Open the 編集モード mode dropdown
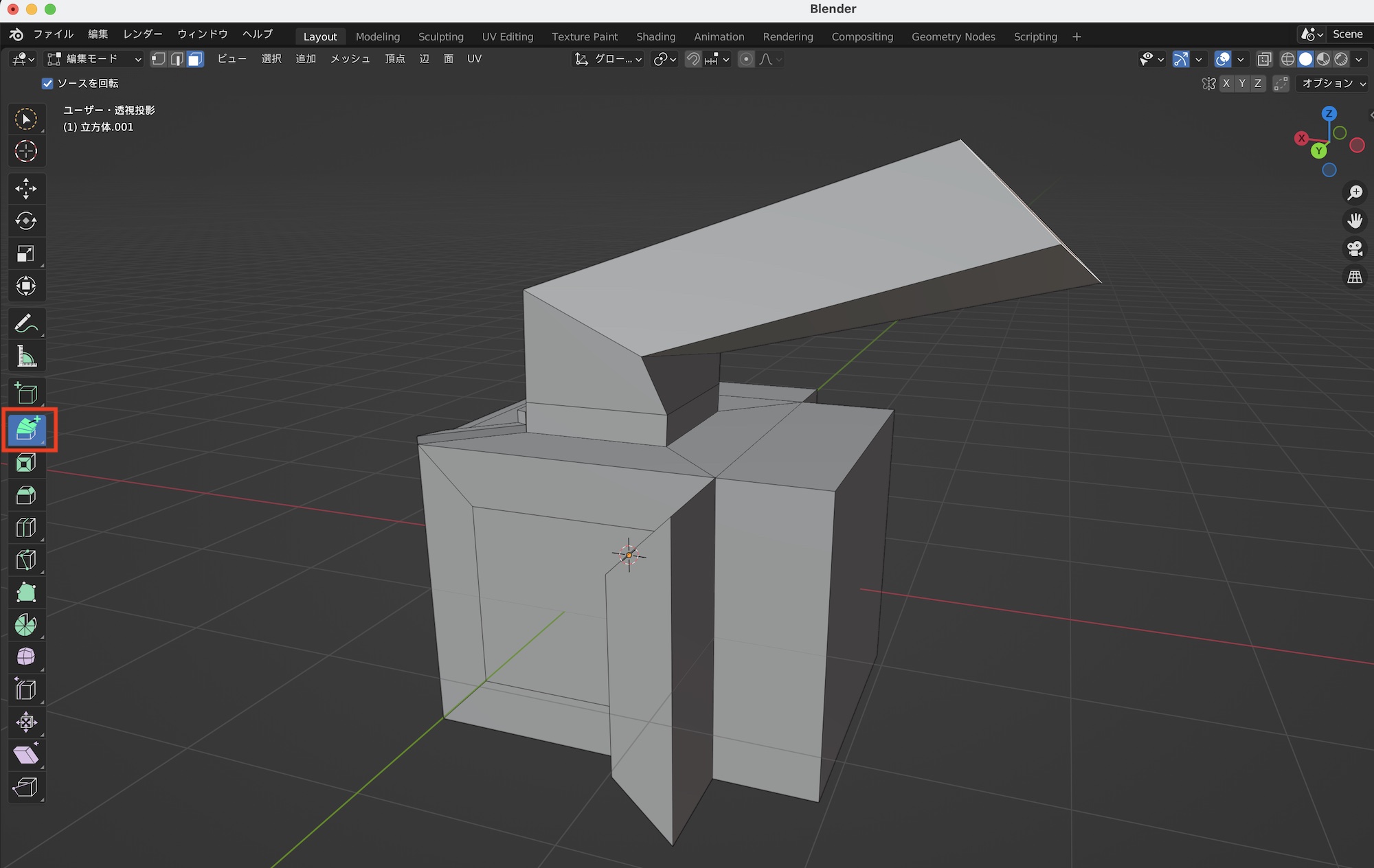This screenshot has width=1374, height=868. (94, 59)
